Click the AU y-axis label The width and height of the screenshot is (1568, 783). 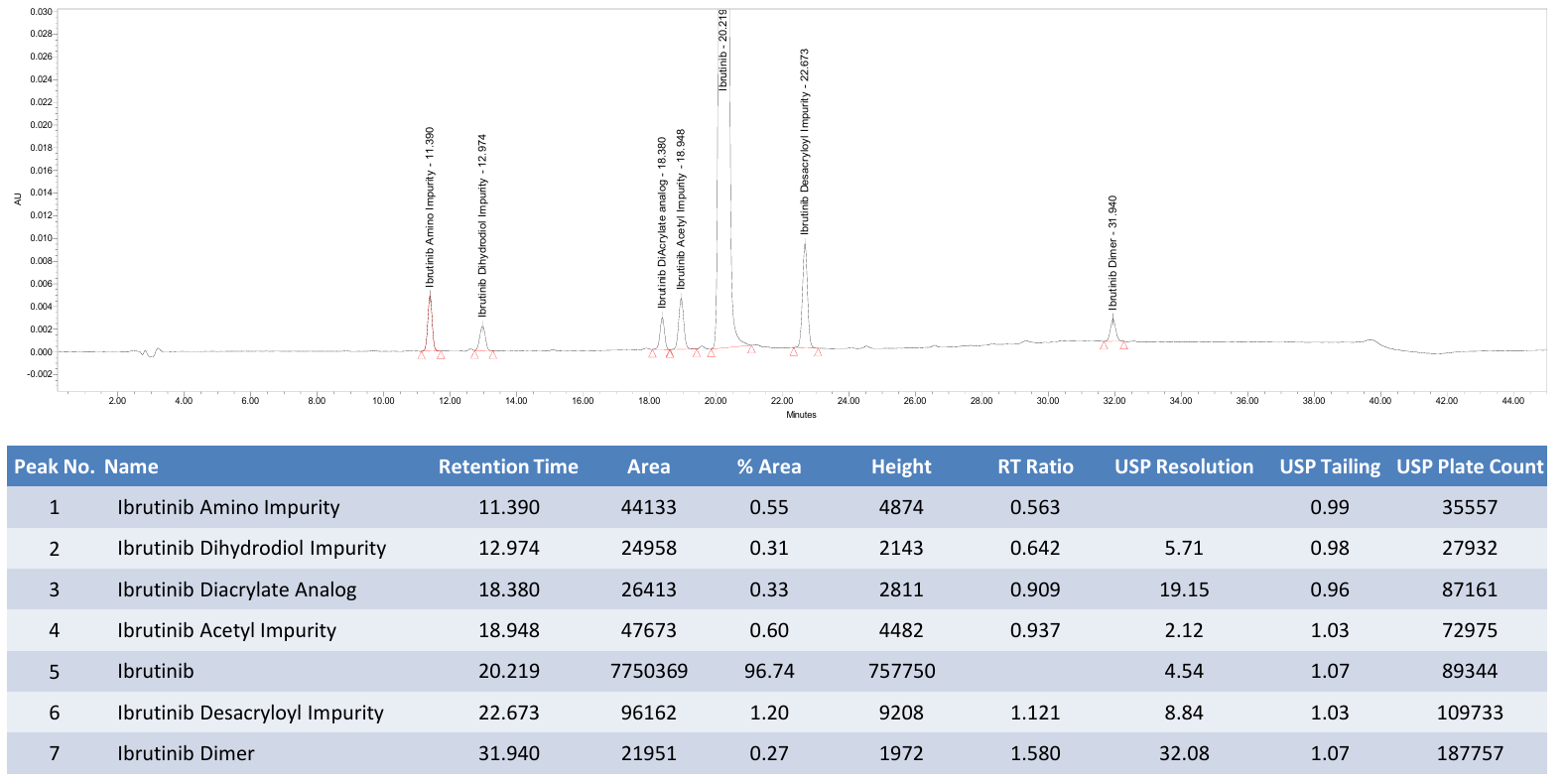18,199
